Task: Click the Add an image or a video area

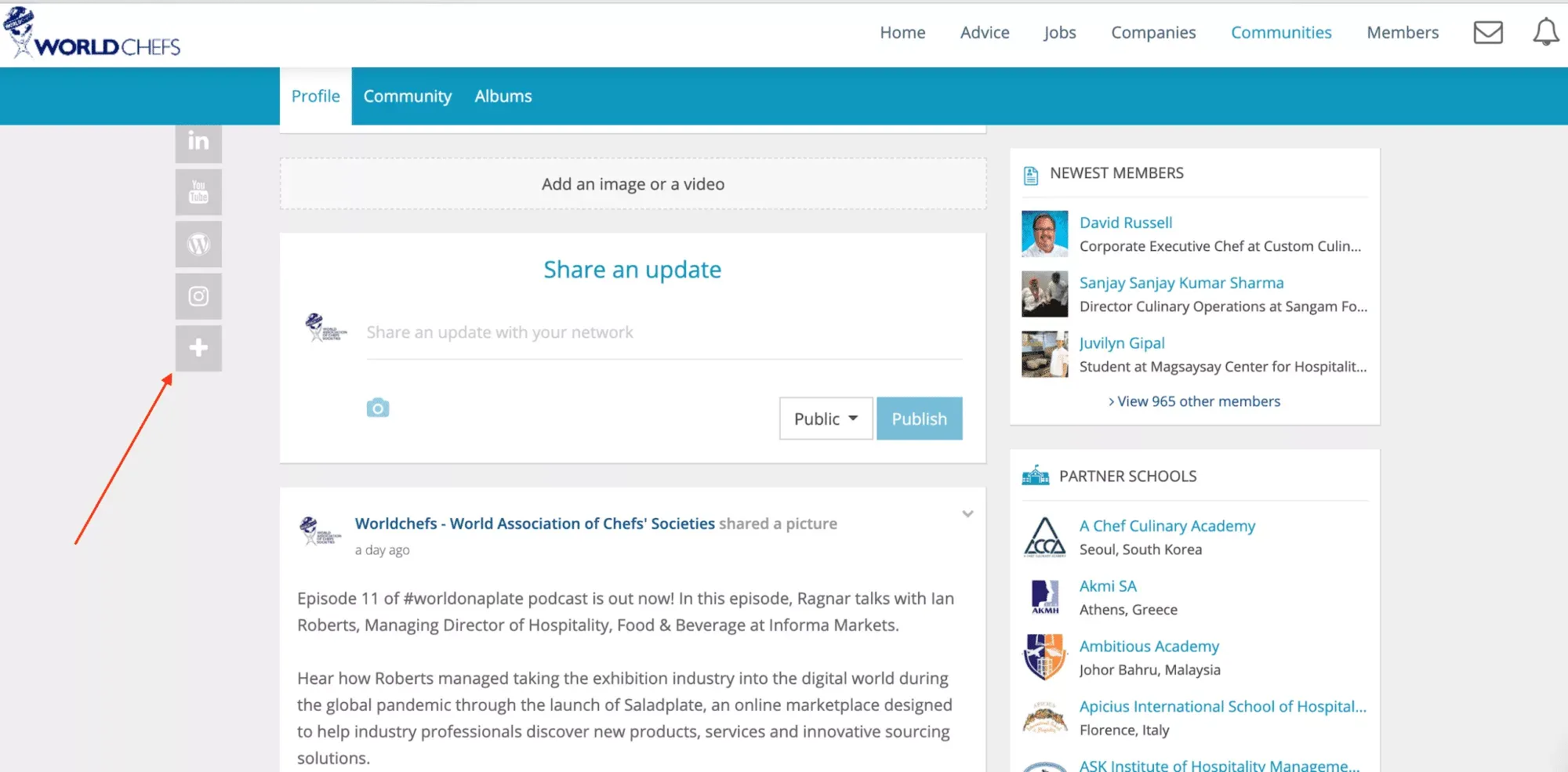Action: pos(633,184)
